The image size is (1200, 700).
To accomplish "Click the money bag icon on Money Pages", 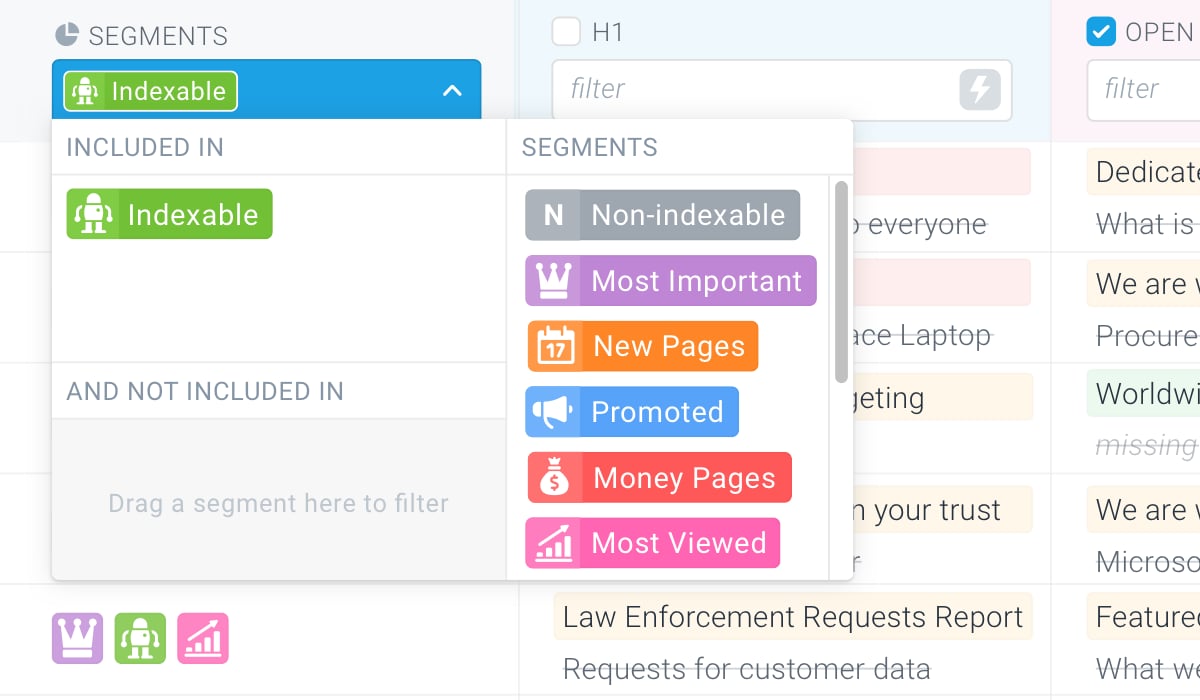I will point(555,478).
